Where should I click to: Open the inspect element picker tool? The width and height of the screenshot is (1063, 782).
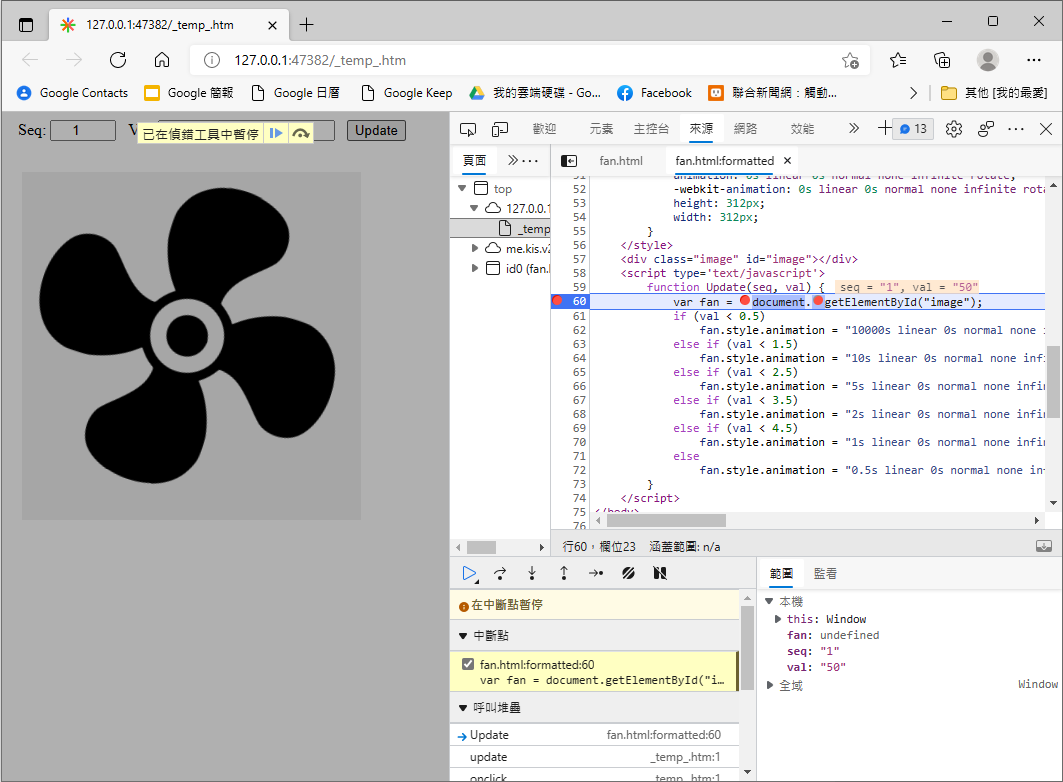[469, 129]
